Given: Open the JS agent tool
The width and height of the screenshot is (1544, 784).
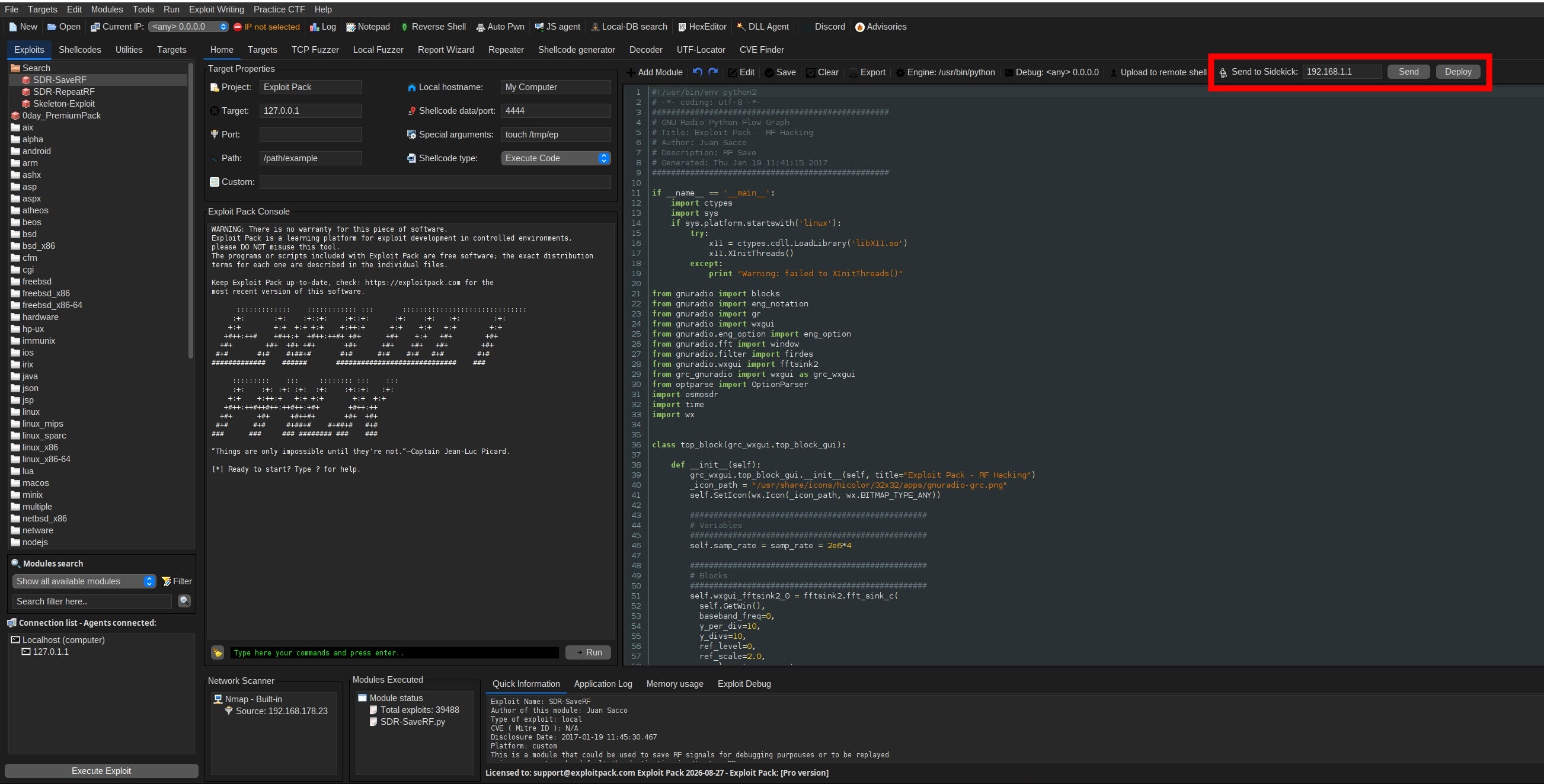Looking at the screenshot, I should [557, 27].
